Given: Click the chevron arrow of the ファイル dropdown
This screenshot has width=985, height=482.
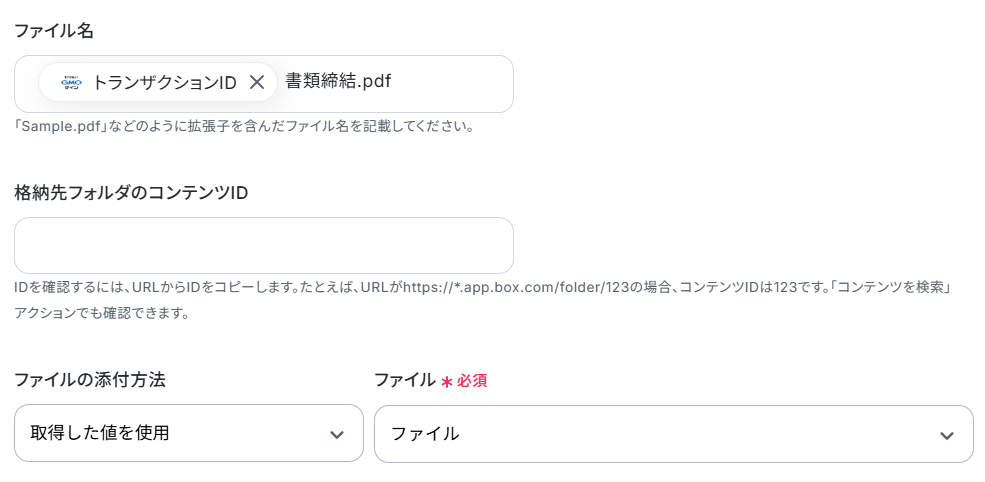Looking at the screenshot, I should 946,435.
